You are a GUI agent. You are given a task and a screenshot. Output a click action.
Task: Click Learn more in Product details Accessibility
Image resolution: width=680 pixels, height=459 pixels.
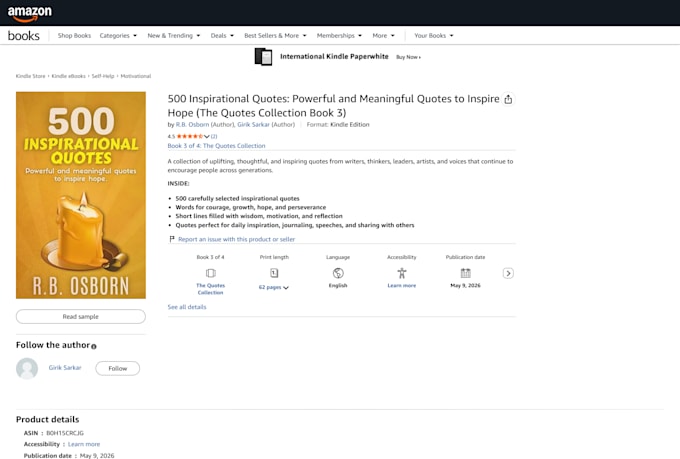click(x=84, y=444)
